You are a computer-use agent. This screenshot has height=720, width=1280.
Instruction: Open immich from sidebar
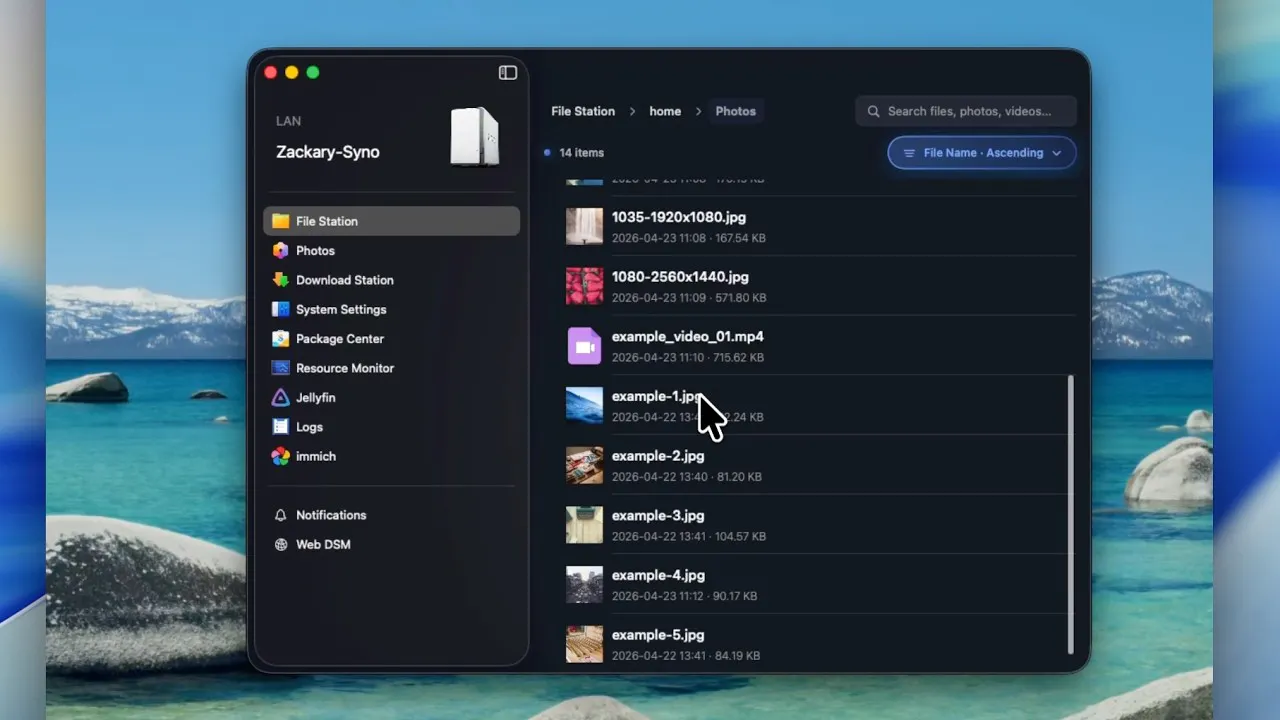point(391,456)
